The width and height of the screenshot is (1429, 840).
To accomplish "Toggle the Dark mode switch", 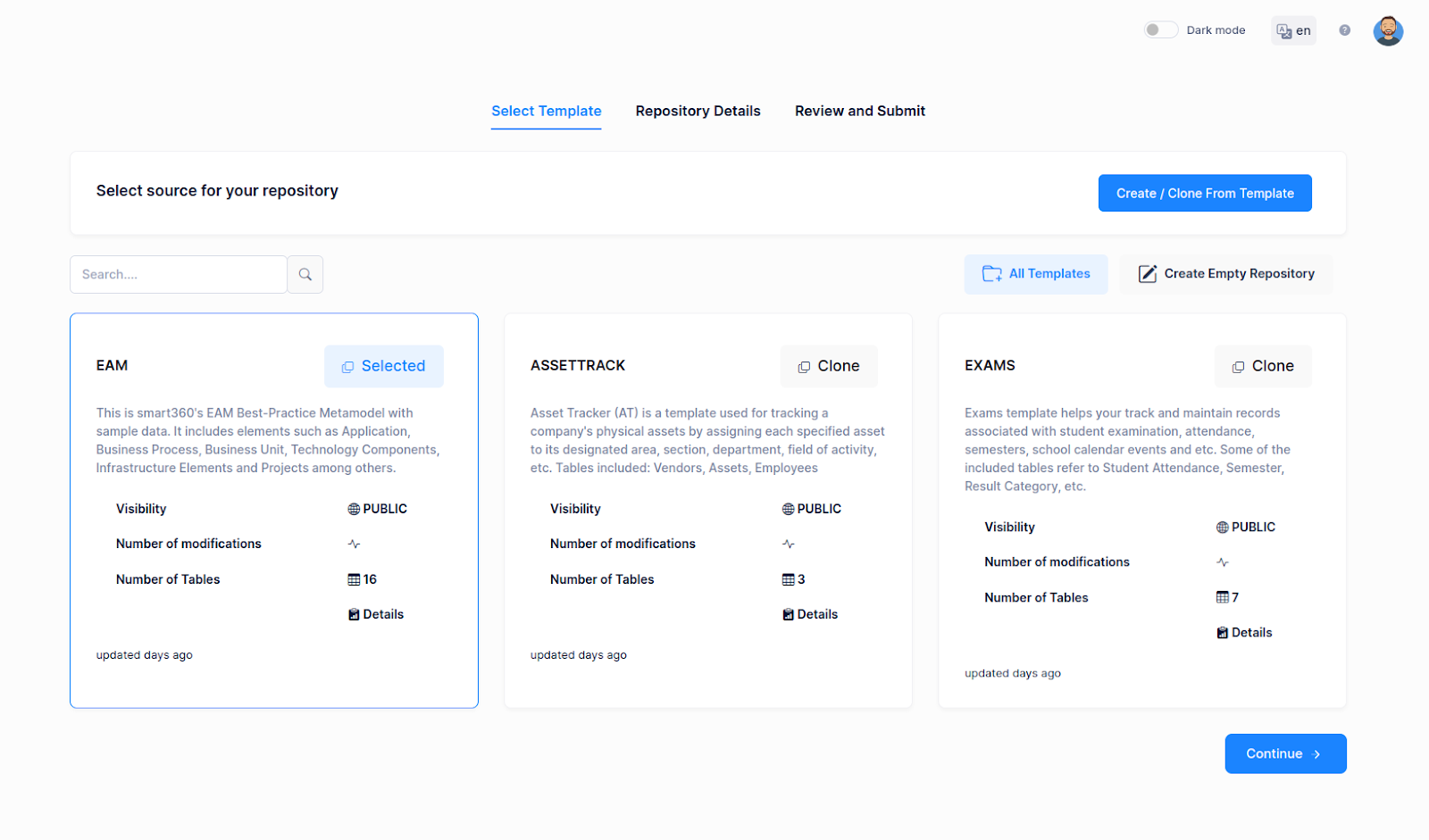I will tap(1160, 29).
